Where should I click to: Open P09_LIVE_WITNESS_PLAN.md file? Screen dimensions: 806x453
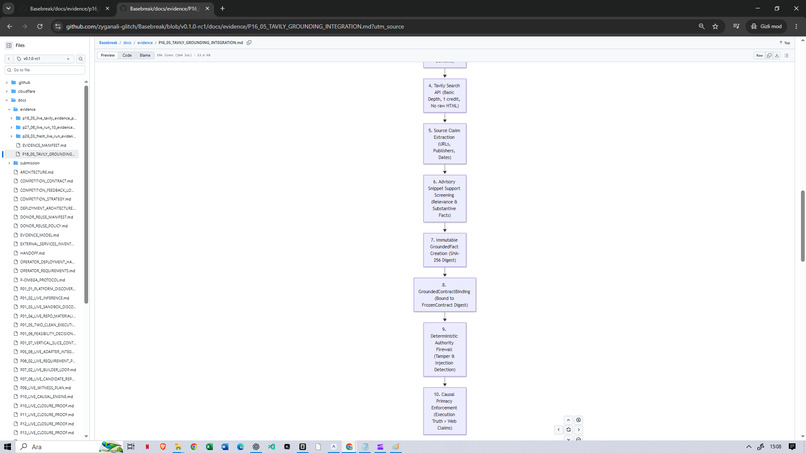(45, 388)
